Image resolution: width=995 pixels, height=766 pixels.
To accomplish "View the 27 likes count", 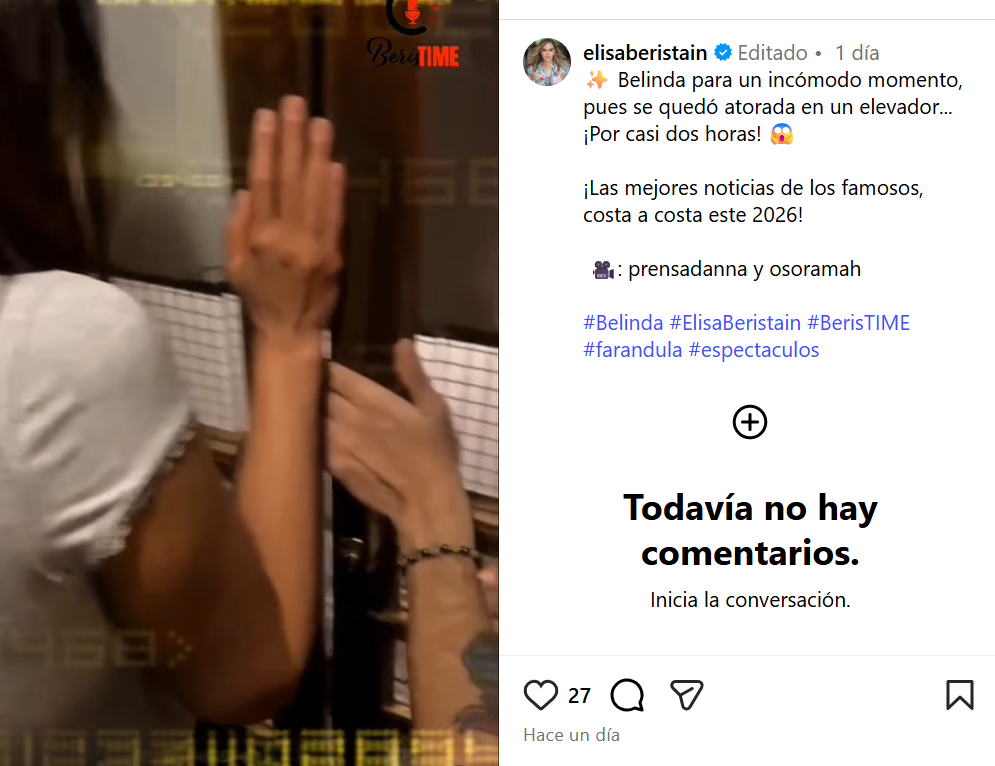I will click(x=579, y=696).
